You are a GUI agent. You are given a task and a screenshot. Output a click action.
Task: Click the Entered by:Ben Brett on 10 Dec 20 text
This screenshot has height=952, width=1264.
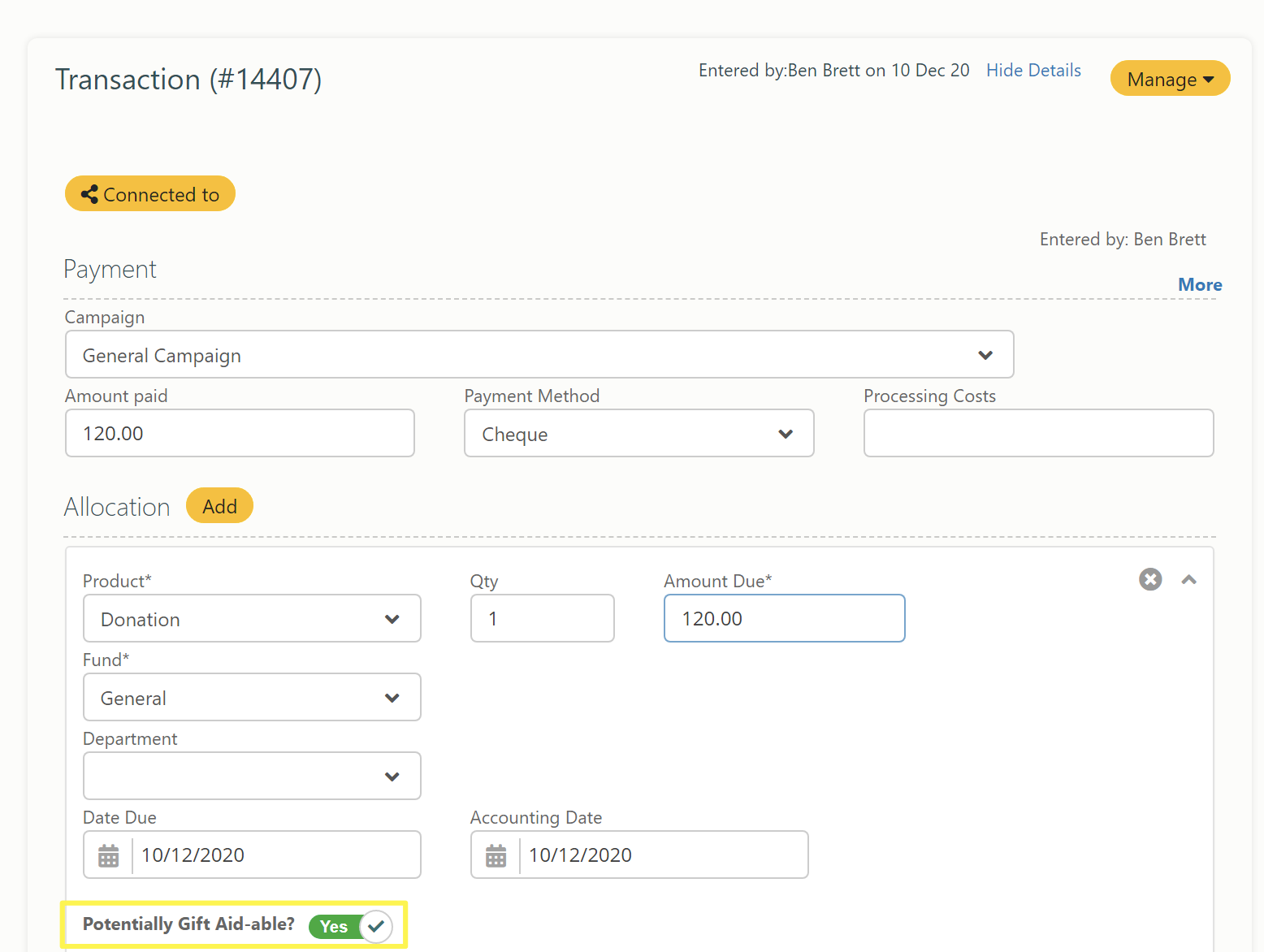[x=833, y=71]
